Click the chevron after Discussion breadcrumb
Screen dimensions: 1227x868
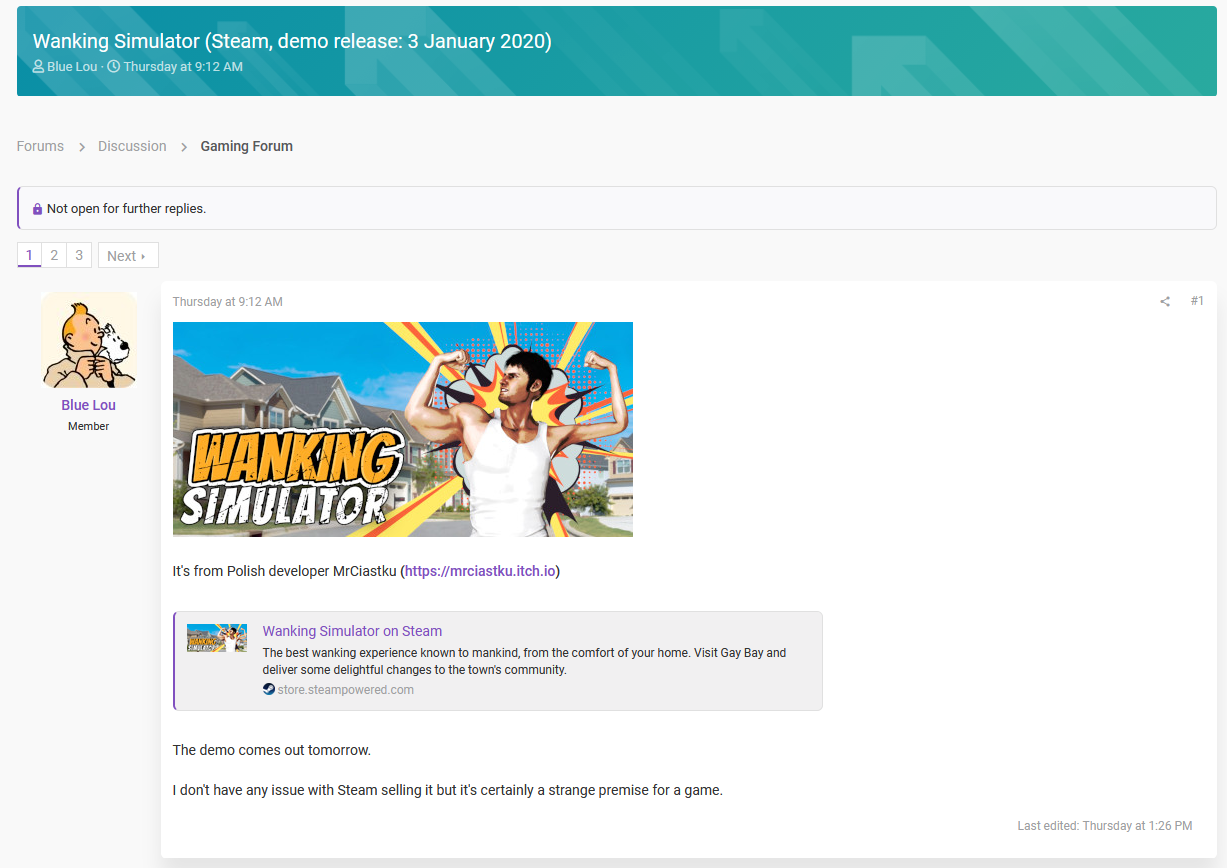point(184,147)
